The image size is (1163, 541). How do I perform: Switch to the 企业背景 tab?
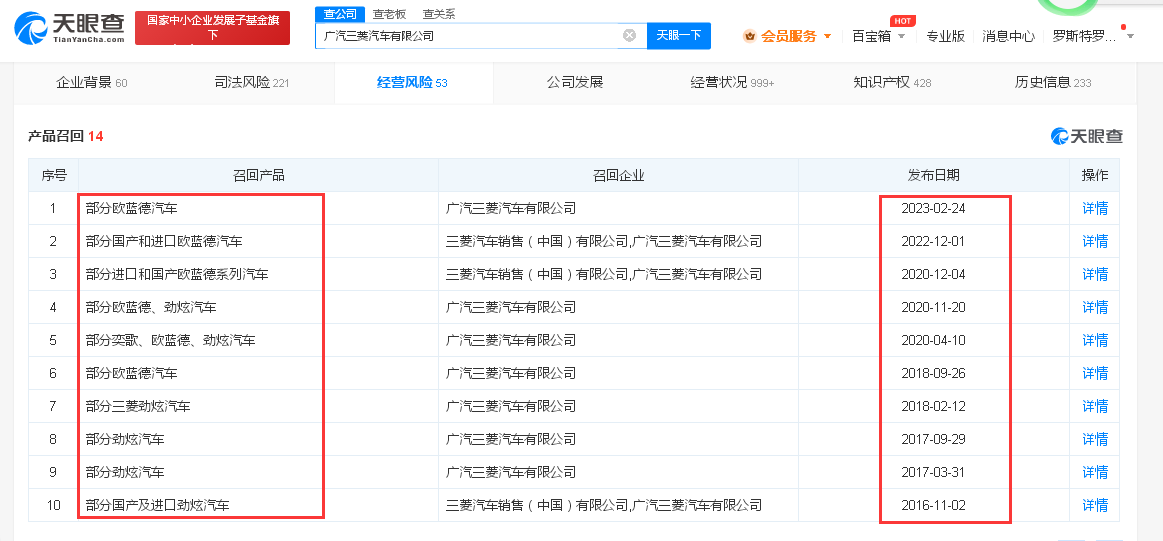click(x=92, y=82)
